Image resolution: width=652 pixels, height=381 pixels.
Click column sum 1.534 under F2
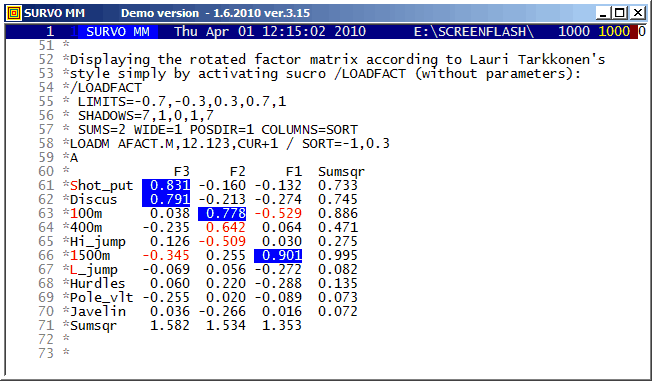pyautogui.click(x=226, y=326)
